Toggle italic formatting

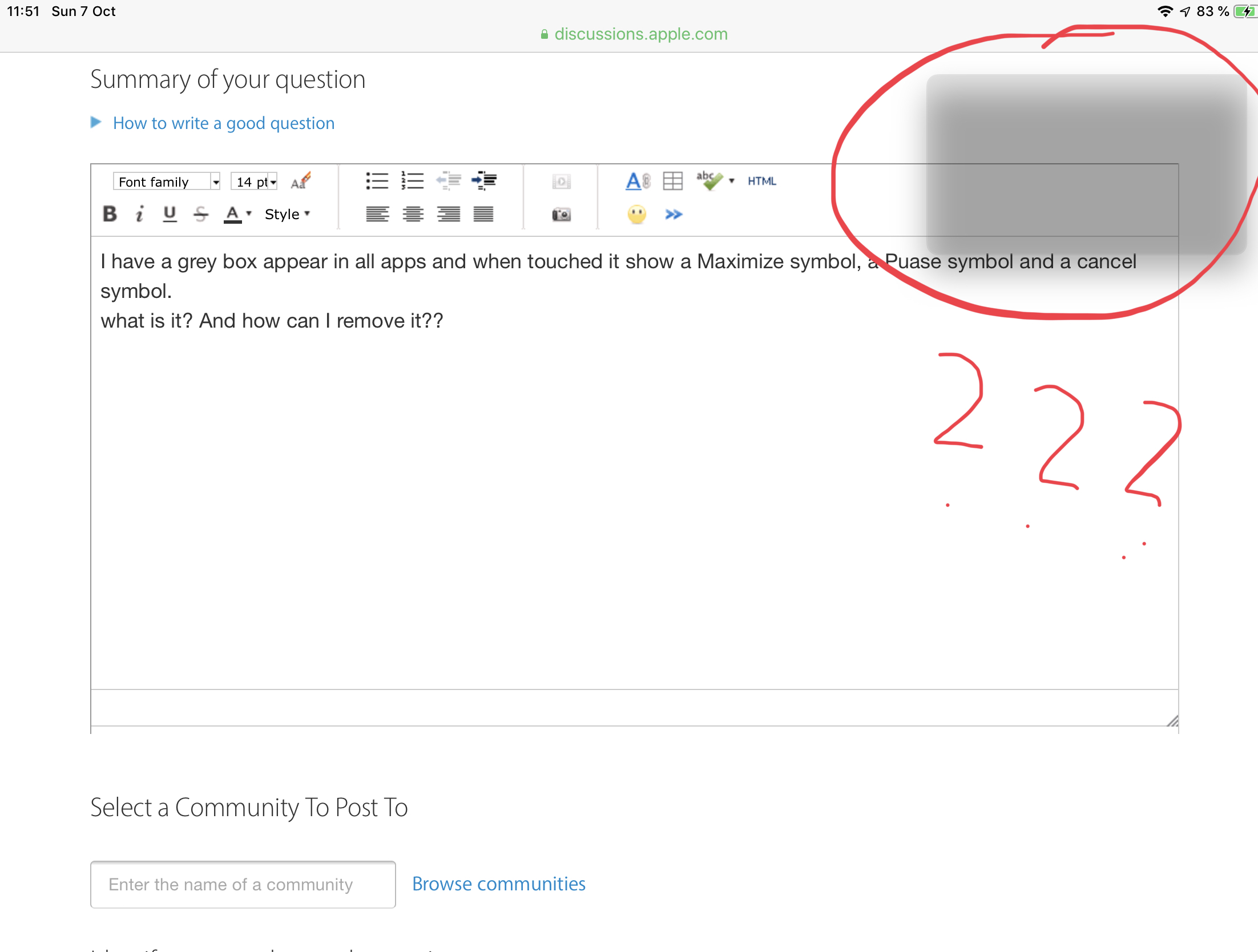click(x=139, y=213)
